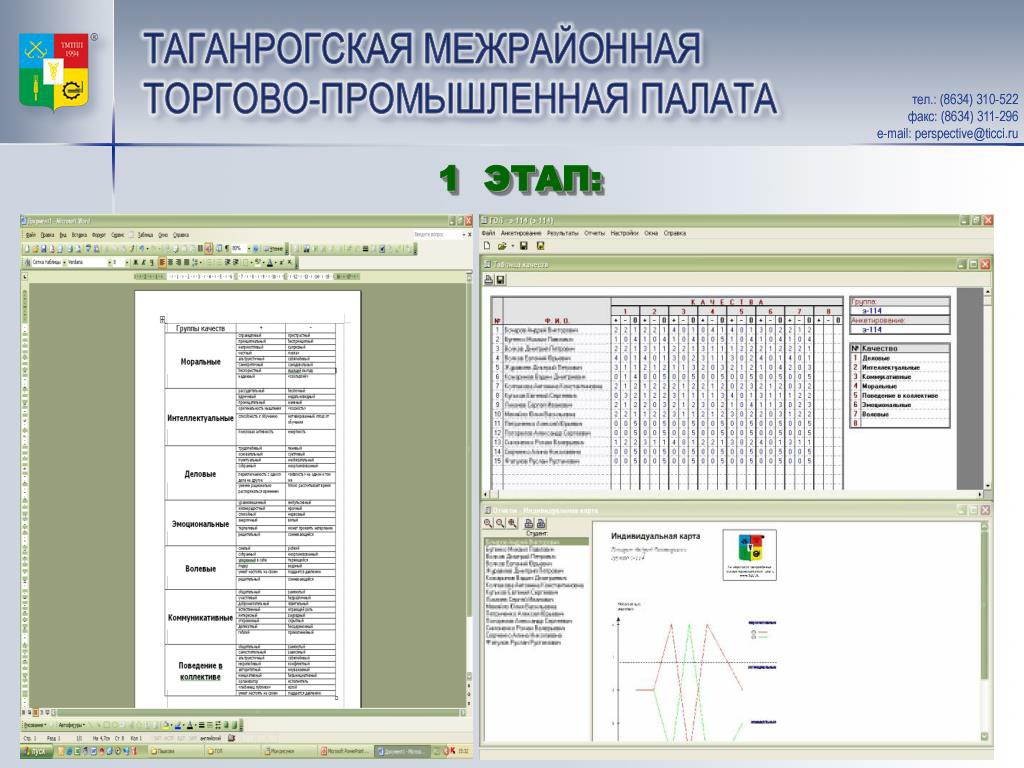Click the second magnifier icon in report window

500,523
